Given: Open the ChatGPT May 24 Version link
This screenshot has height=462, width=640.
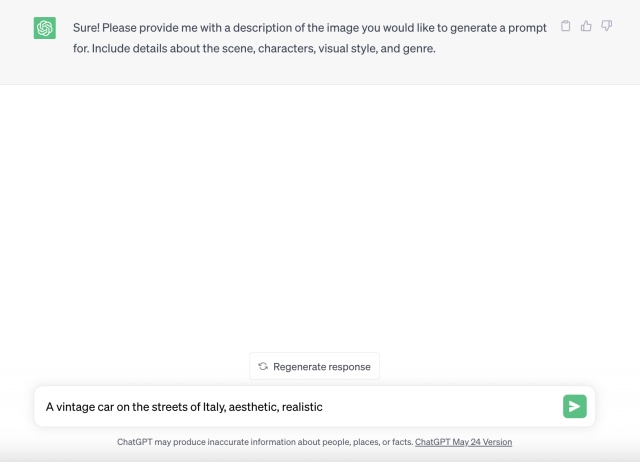Looking at the screenshot, I should (463, 442).
